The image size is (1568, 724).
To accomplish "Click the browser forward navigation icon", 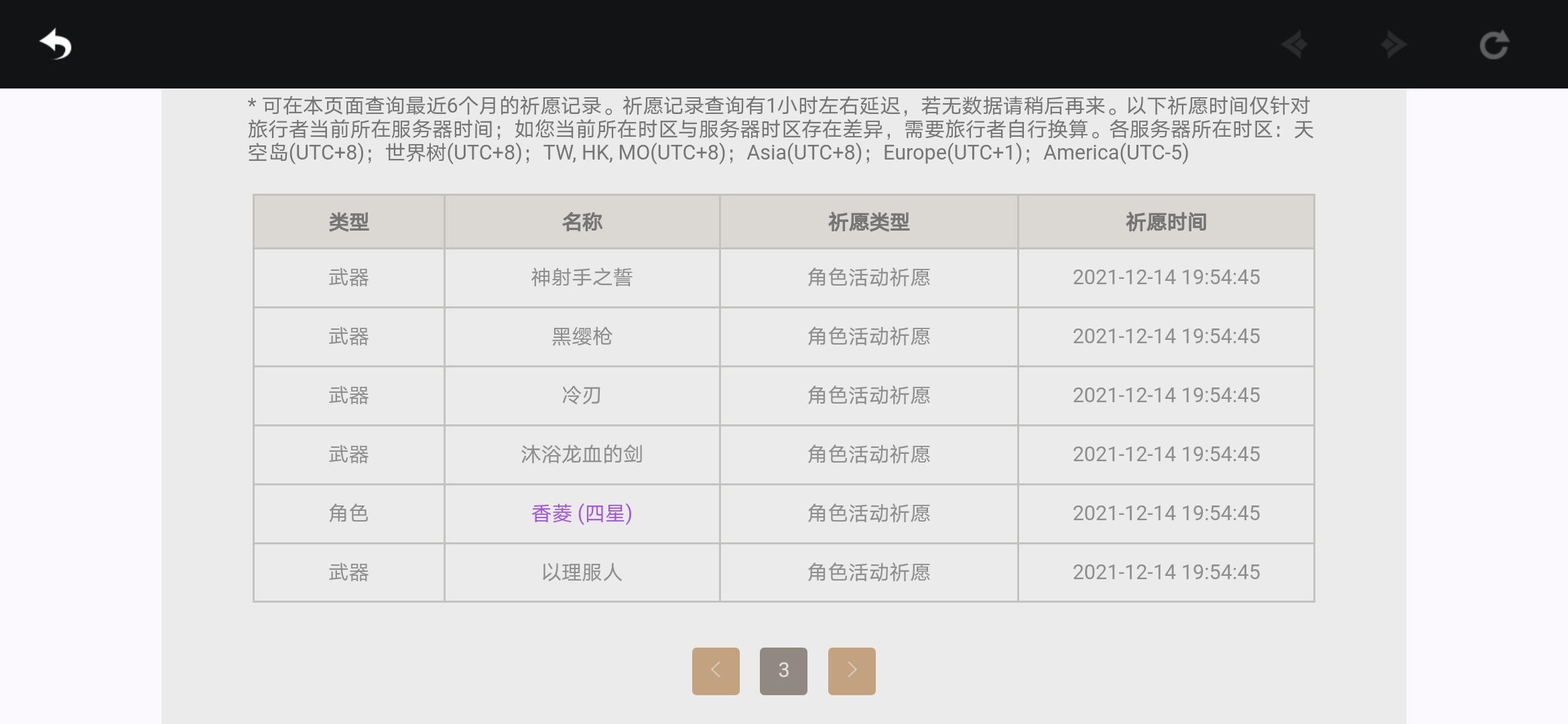I will pos(1394,45).
